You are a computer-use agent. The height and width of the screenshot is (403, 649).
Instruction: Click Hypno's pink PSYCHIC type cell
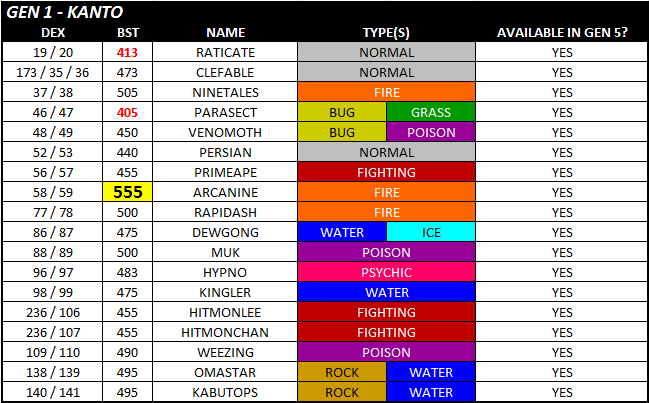[387, 272]
